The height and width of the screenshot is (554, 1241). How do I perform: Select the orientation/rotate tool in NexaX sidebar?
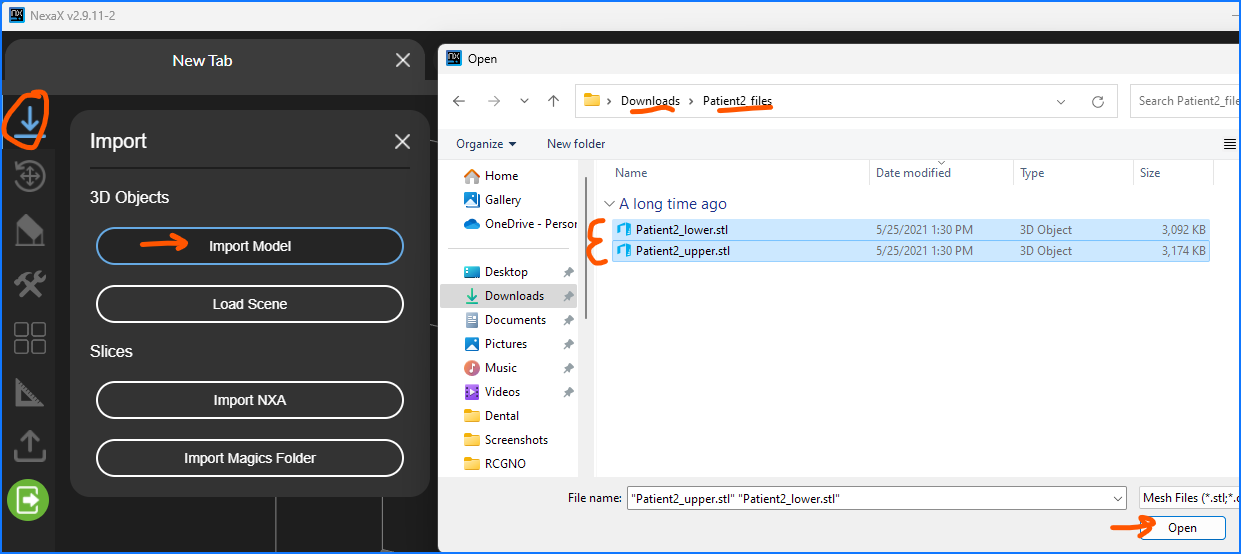(29, 177)
